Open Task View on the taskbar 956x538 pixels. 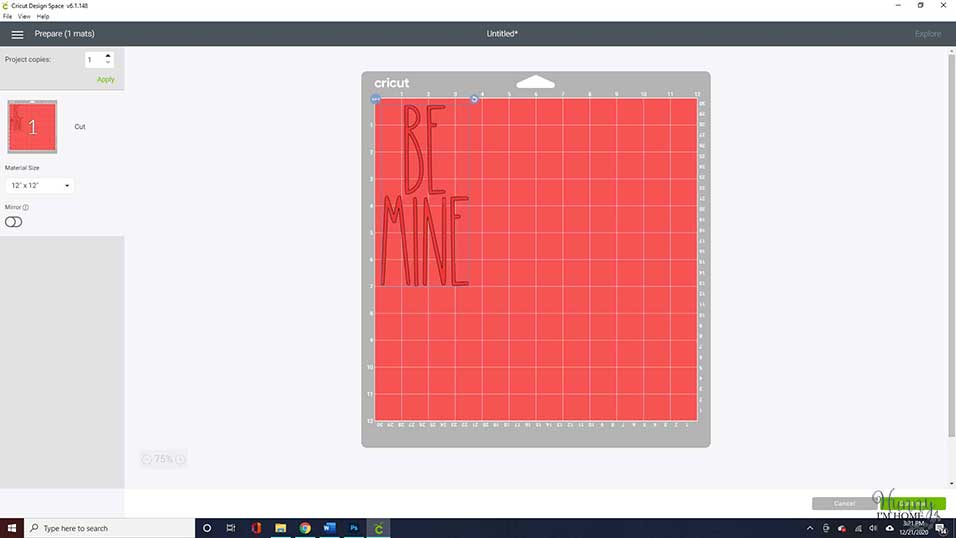(231, 528)
